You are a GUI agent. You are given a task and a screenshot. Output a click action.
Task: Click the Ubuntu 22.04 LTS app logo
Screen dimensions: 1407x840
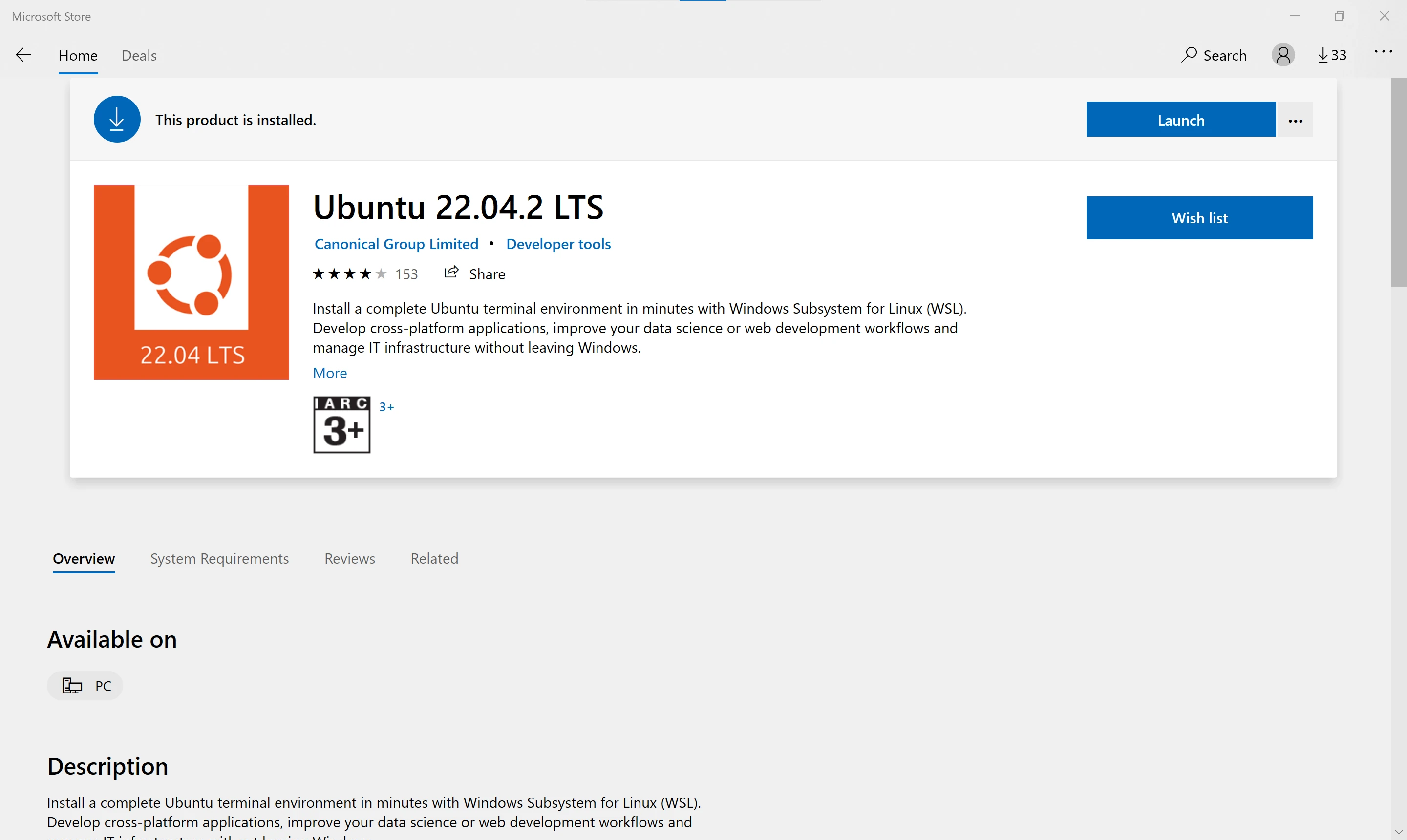192,282
